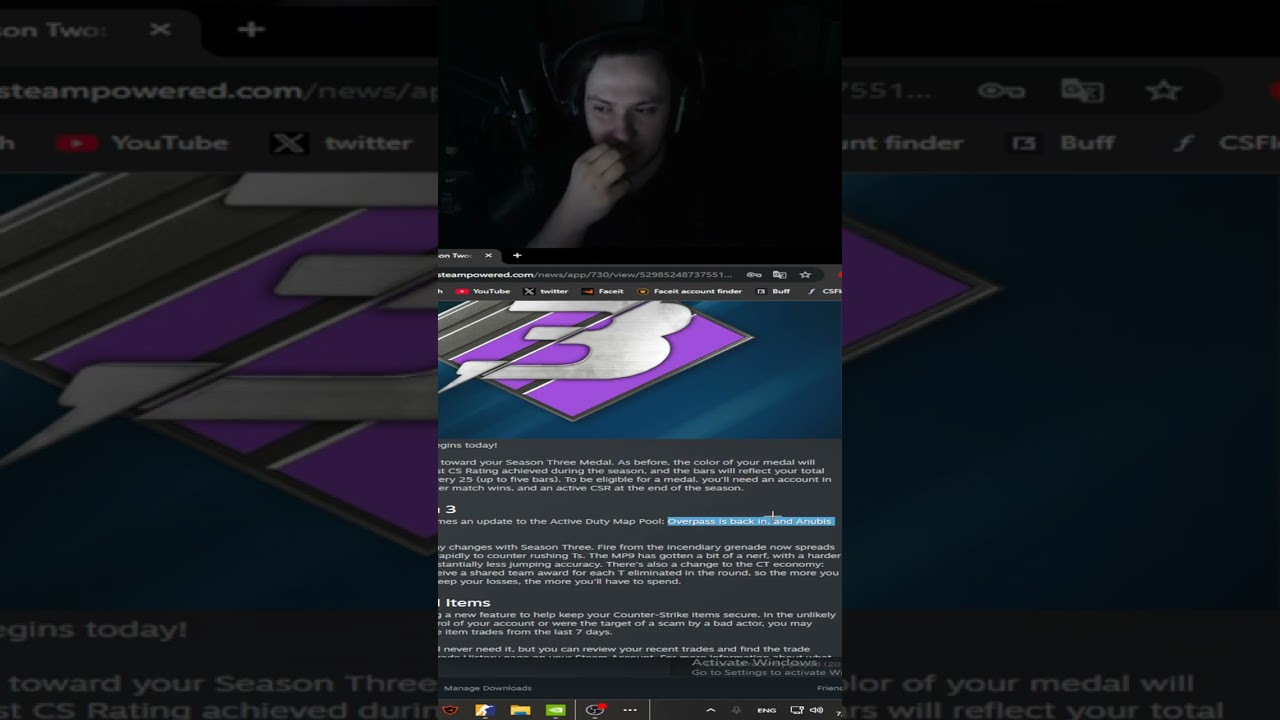Open File Explorer from the taskbar
1280x720 pixels.
pos(520,710)
